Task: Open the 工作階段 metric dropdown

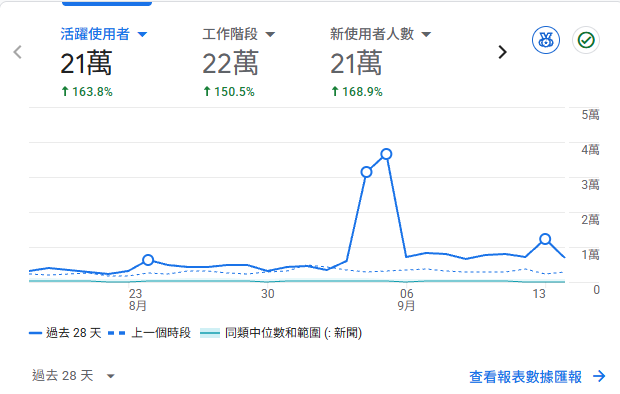Action: tap(270, 34)
